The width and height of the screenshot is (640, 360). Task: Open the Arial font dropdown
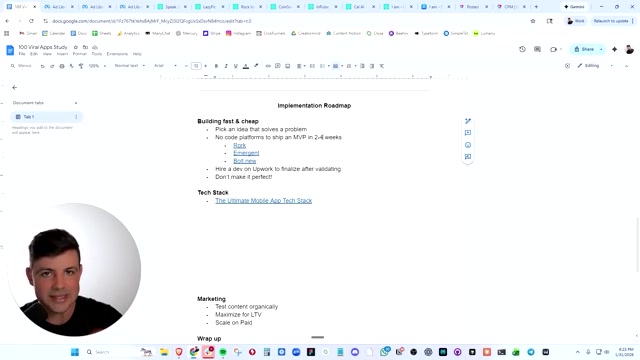[165, 66]
